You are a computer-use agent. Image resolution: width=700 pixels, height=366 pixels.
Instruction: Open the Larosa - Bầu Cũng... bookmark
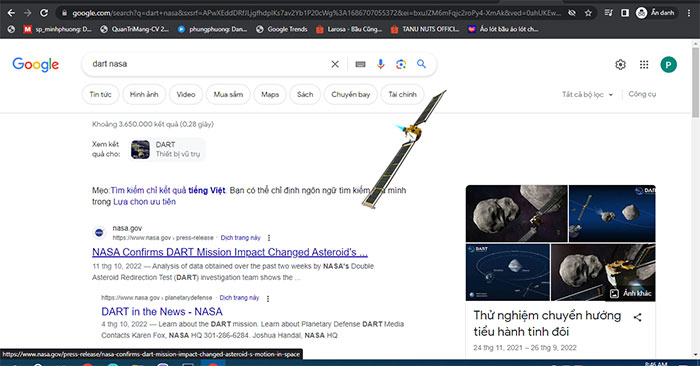pos(349,29)
